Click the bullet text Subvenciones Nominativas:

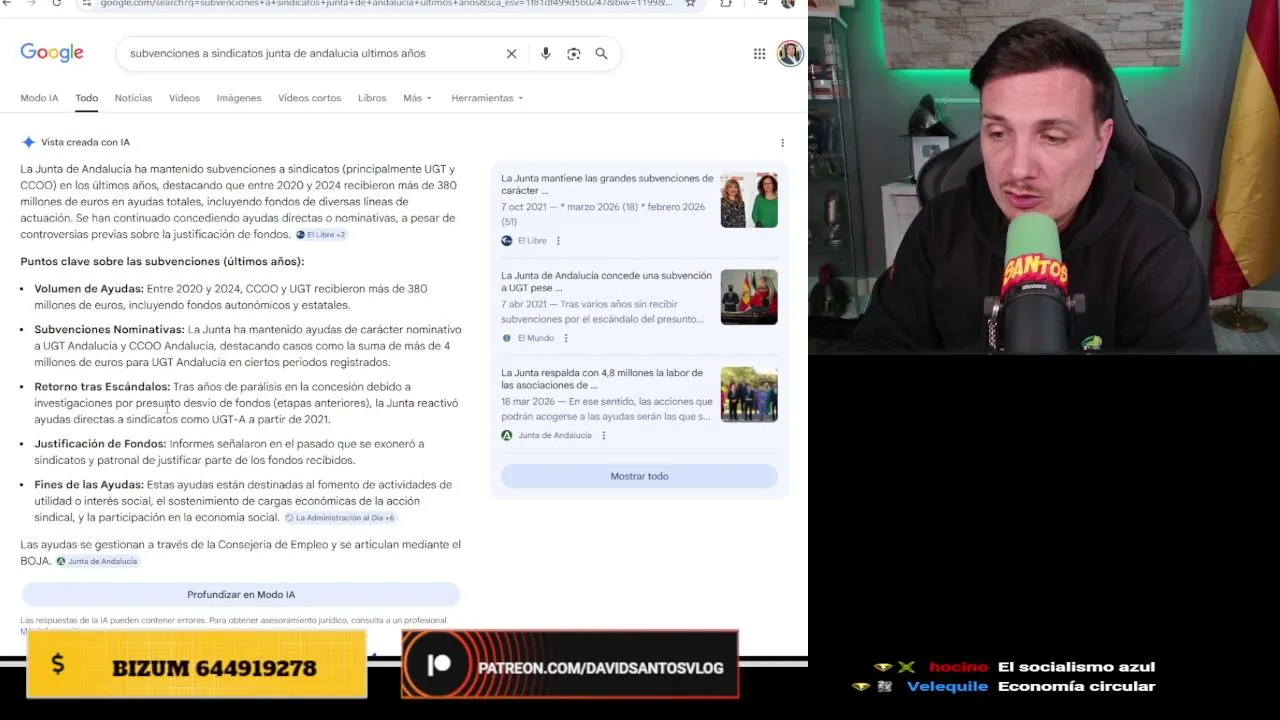(109, 330)
